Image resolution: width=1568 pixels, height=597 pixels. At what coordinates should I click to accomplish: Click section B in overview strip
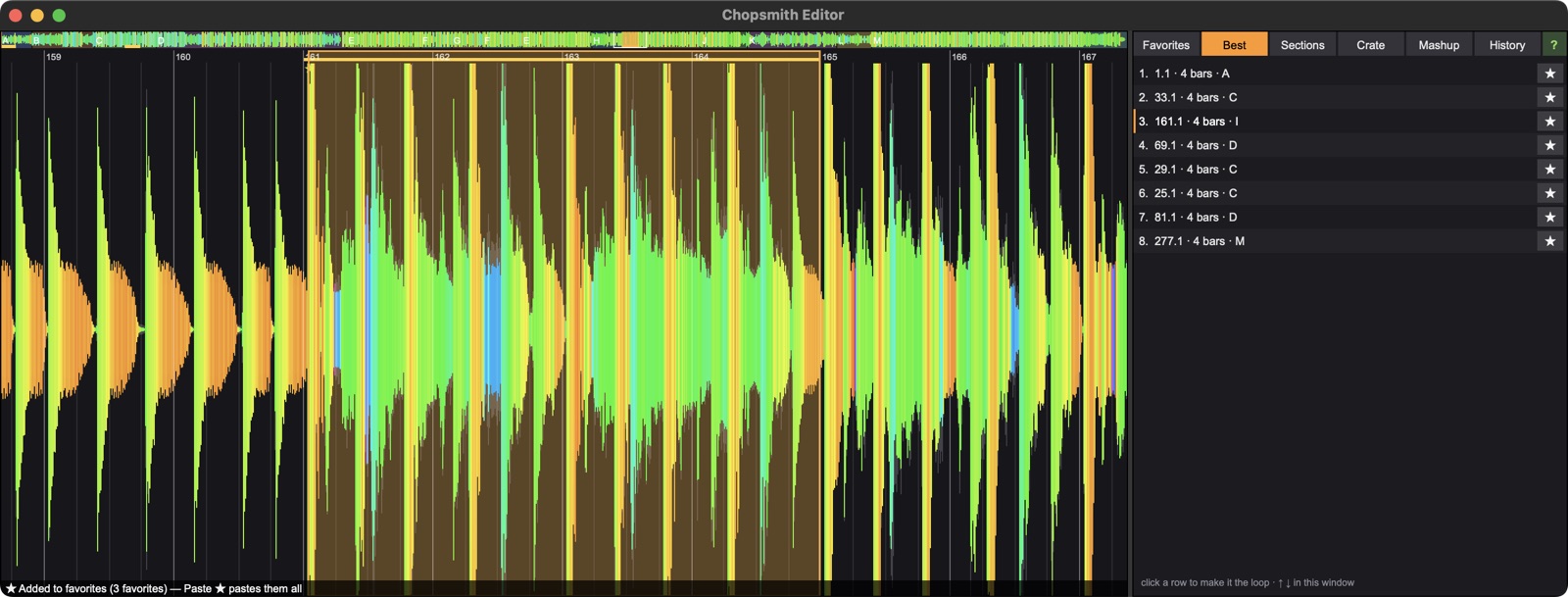[36, 40]
